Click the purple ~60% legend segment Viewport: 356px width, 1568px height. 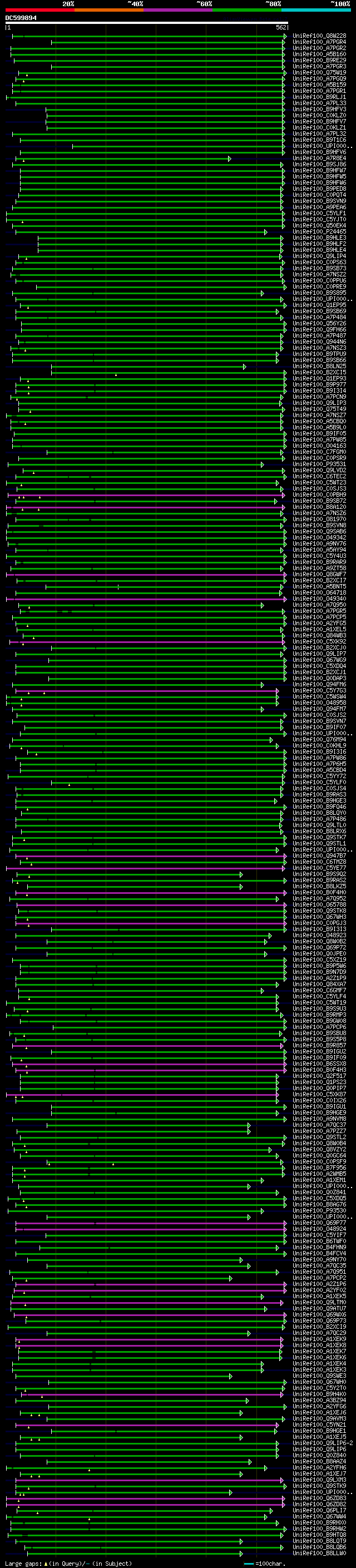coord(179,10)
